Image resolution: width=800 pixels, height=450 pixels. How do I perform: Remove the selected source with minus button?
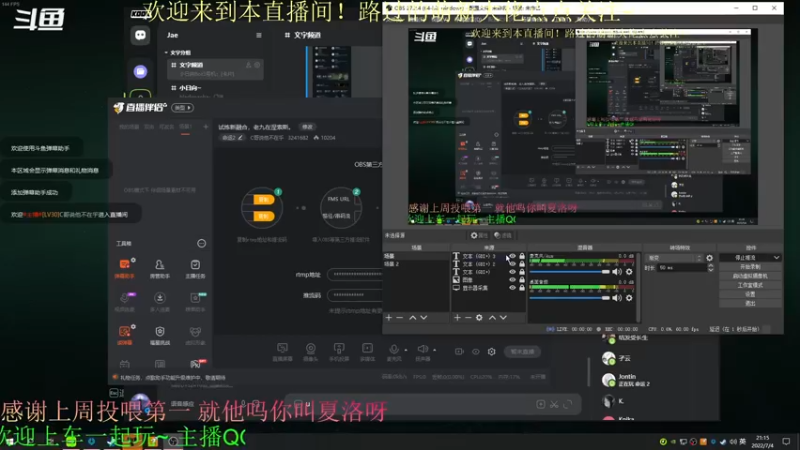pyautogui.click(x=468, y=317)
